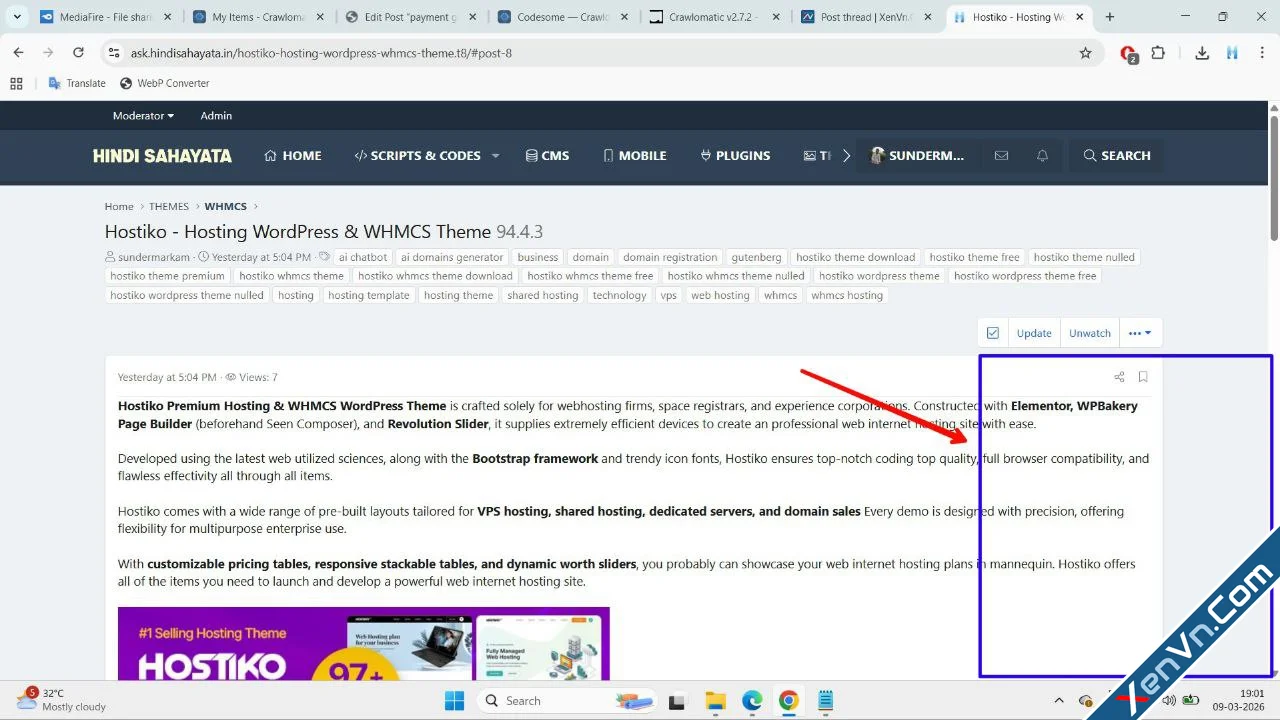1280x720 pixels.
Task: Expand the three-dot options dropdown
Action: coord(1140,333)
